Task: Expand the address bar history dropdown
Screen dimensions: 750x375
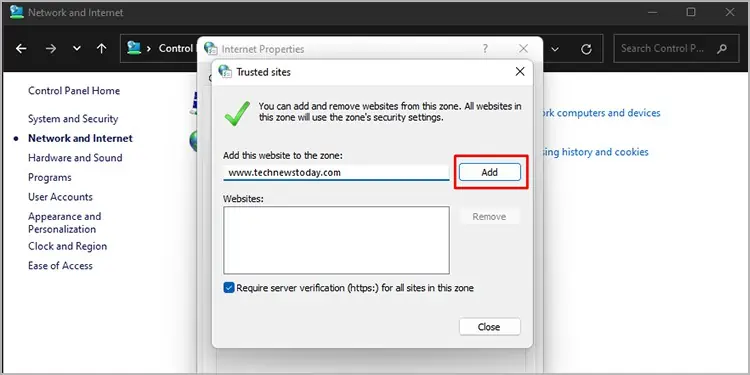Action: pyautogui.click(x=555, y=49)
